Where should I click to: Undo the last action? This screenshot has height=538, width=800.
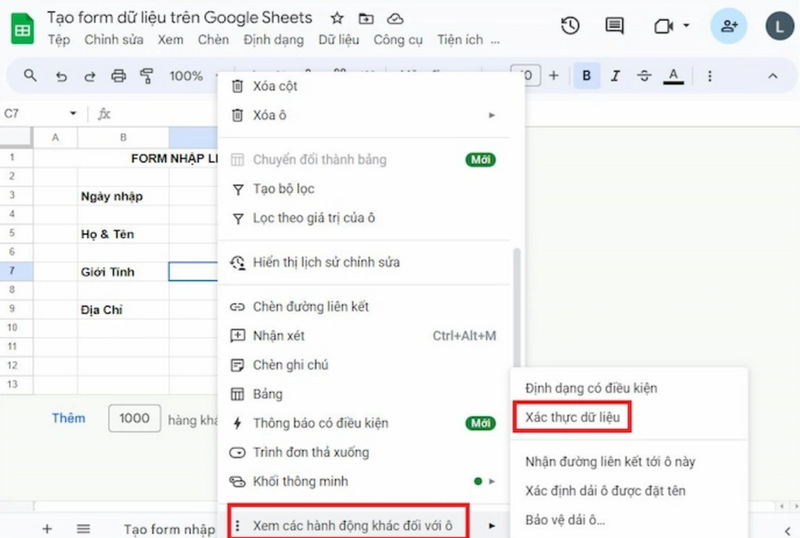[61, 77]
